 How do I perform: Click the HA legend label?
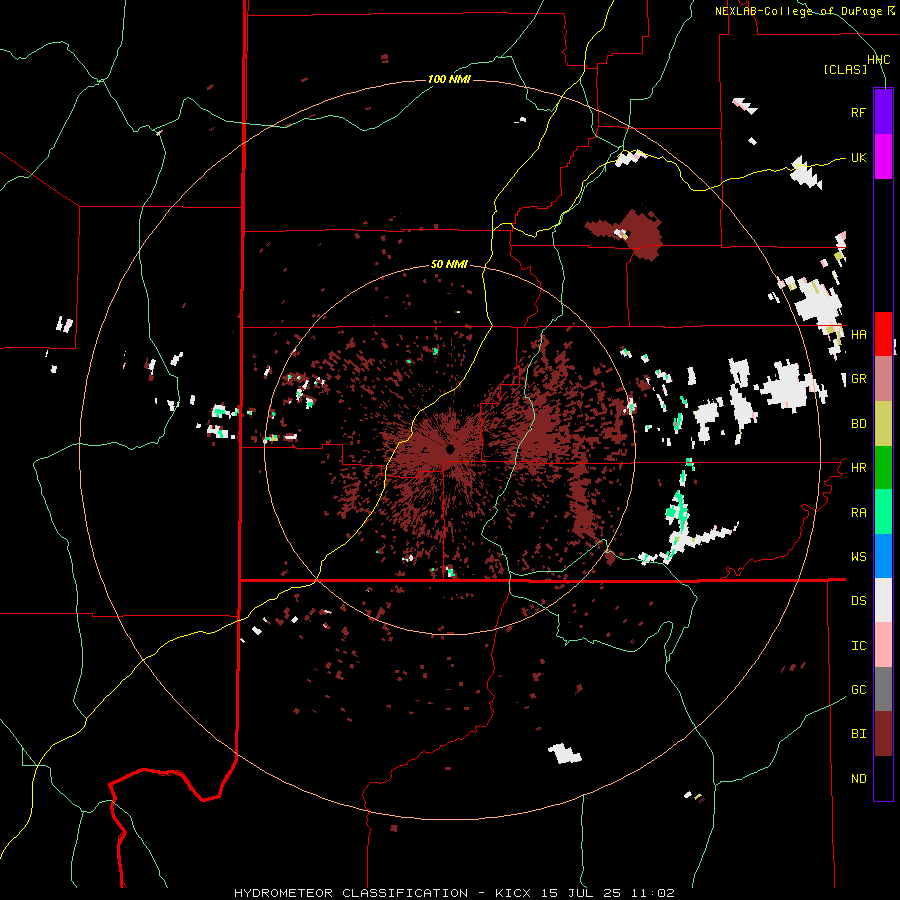coord(858,335)
